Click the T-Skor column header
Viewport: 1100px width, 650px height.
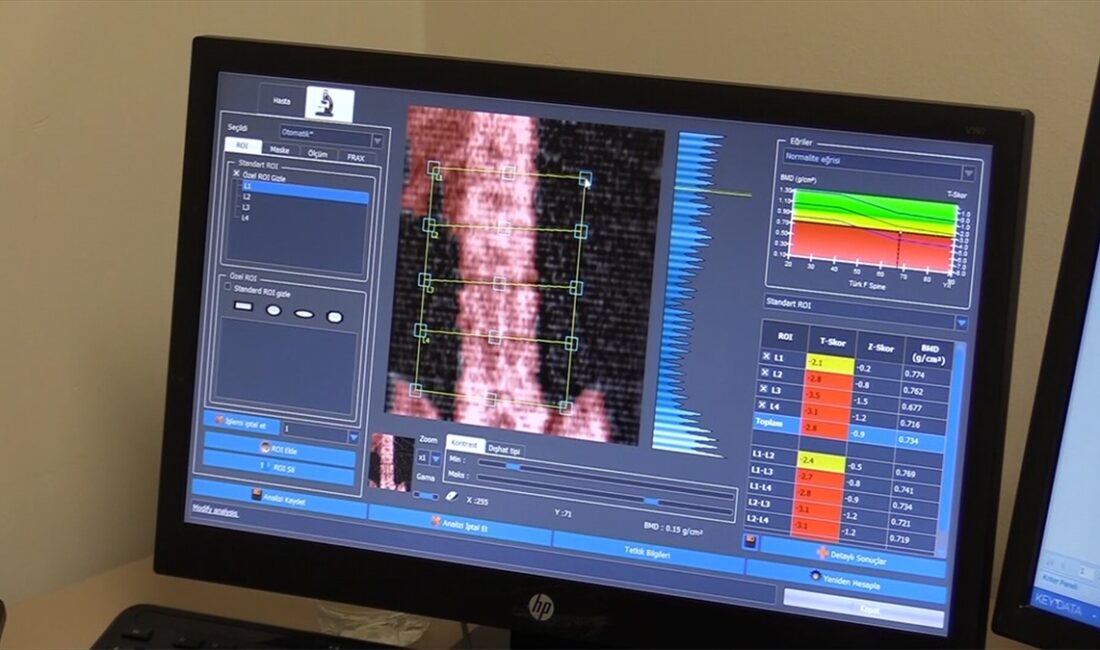point(833,342)
